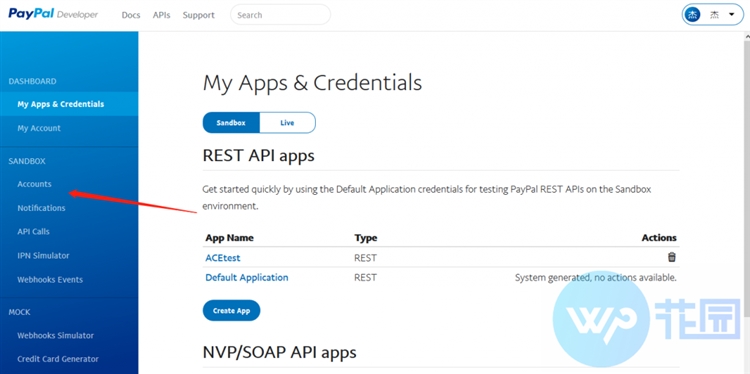
Task: Open the Support menu
Action: point(199,15)
